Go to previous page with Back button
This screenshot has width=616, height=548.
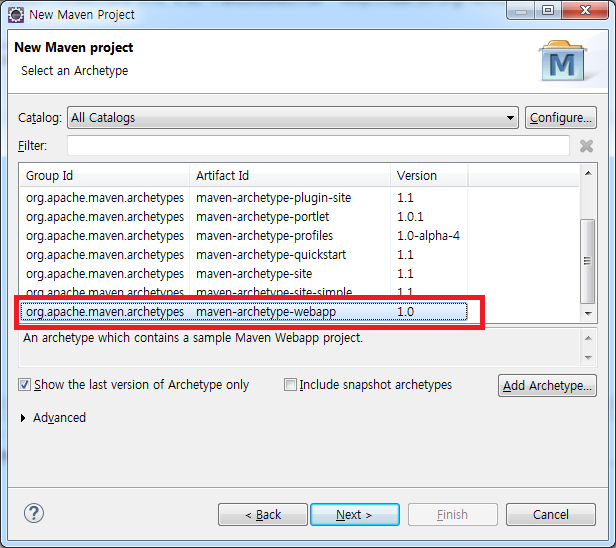tap(263, 514)
